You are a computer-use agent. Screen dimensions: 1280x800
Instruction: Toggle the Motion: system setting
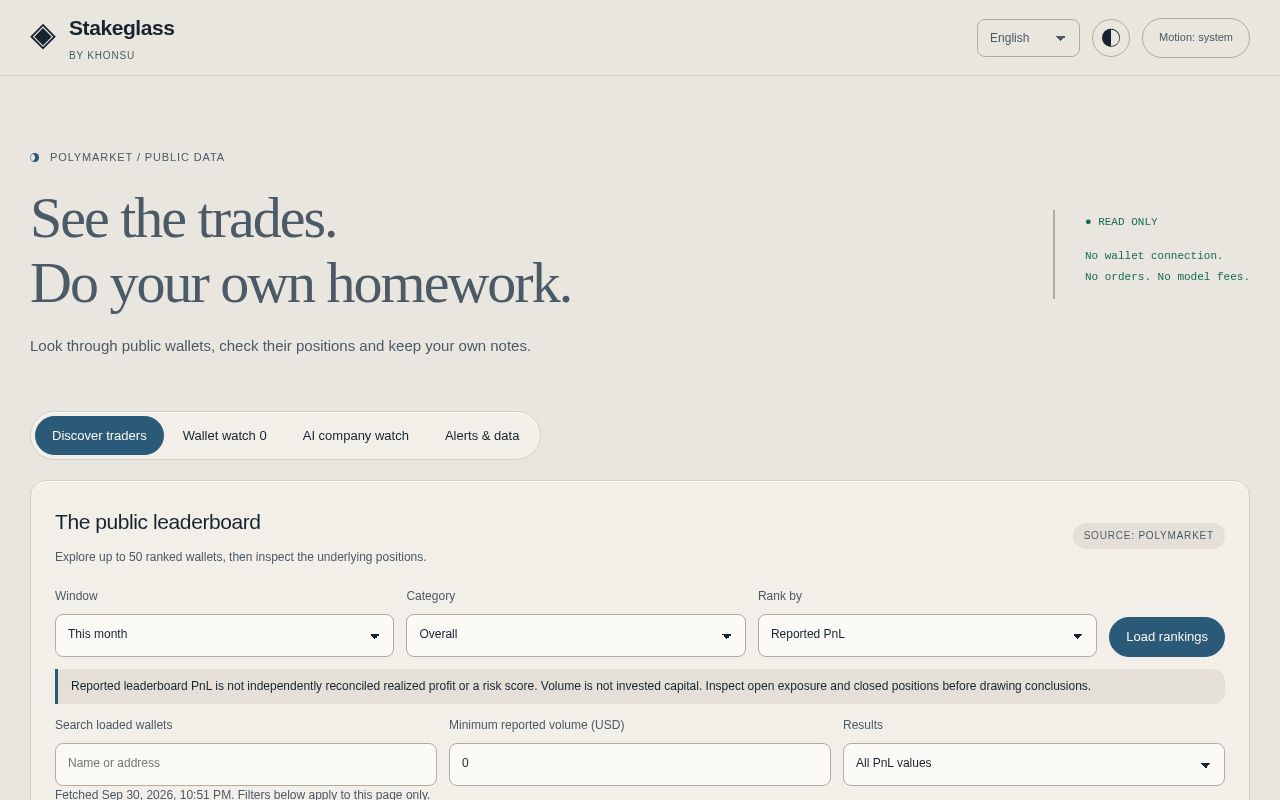point(1196,38)
